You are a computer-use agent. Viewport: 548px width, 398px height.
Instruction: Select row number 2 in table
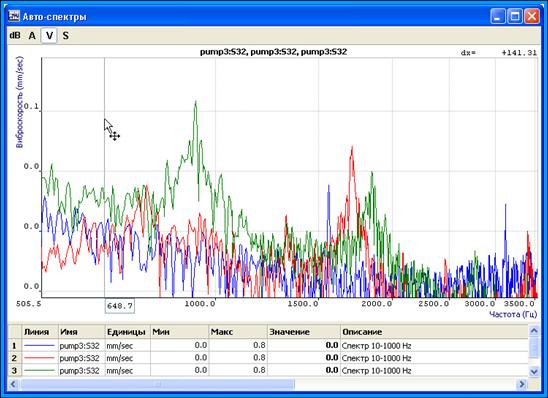[15, 358]
